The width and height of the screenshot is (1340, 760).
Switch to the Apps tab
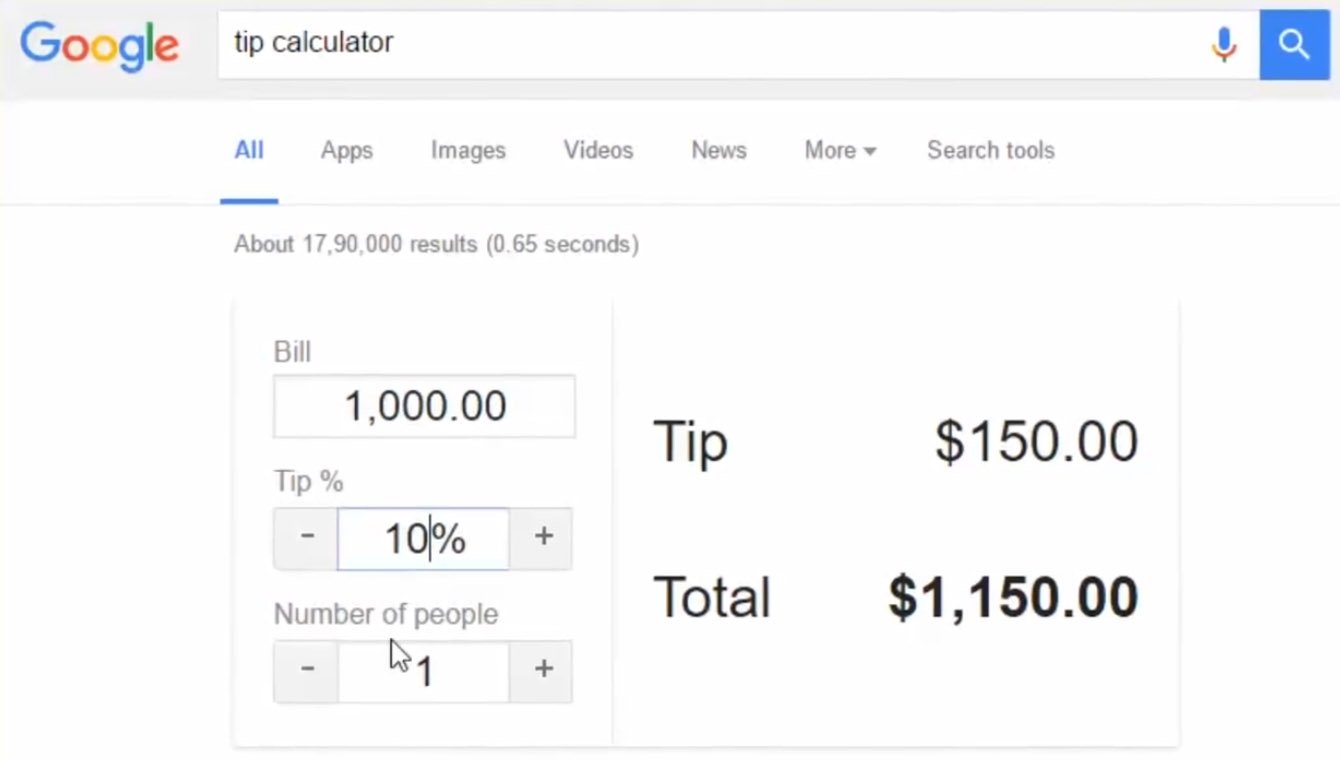[x=346, y=151]
